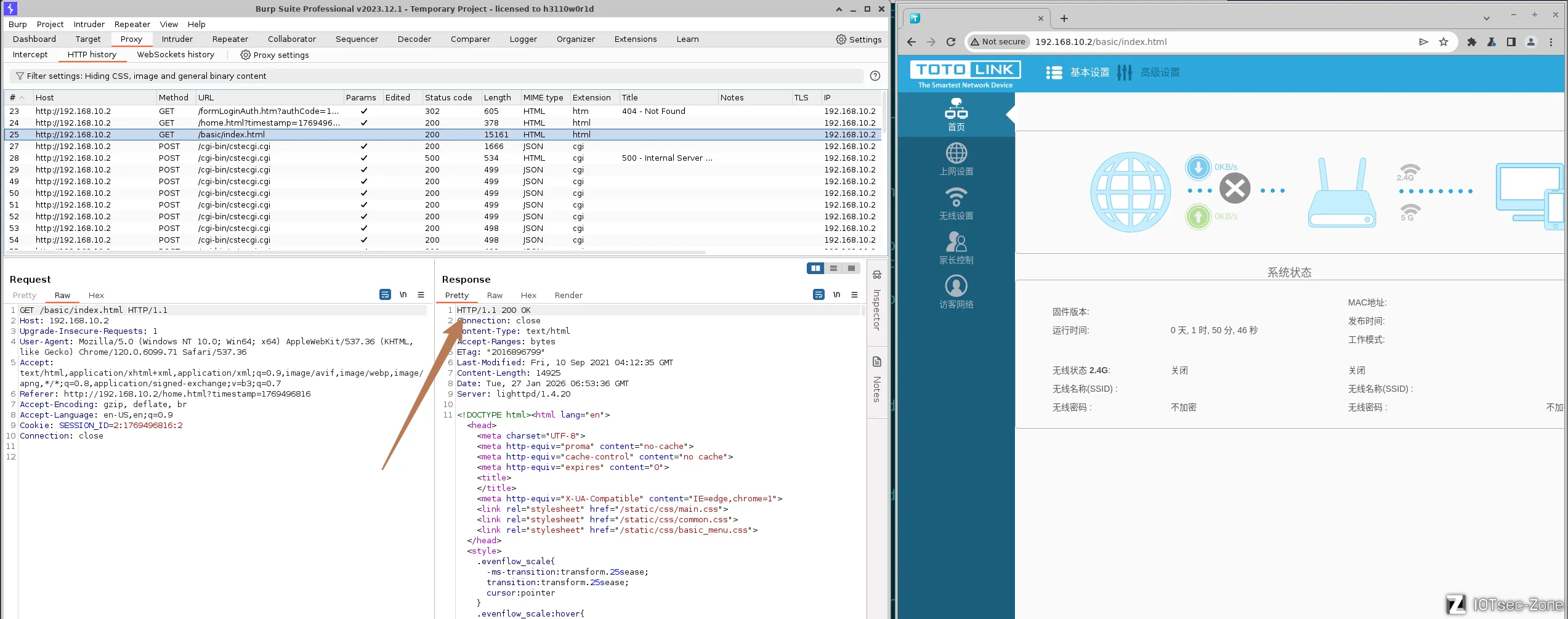Select side-by-side request/response layout
Image resolution: width=1568 pixels, height=619 pixels.
pyautogui.click(x=815, y=268)
